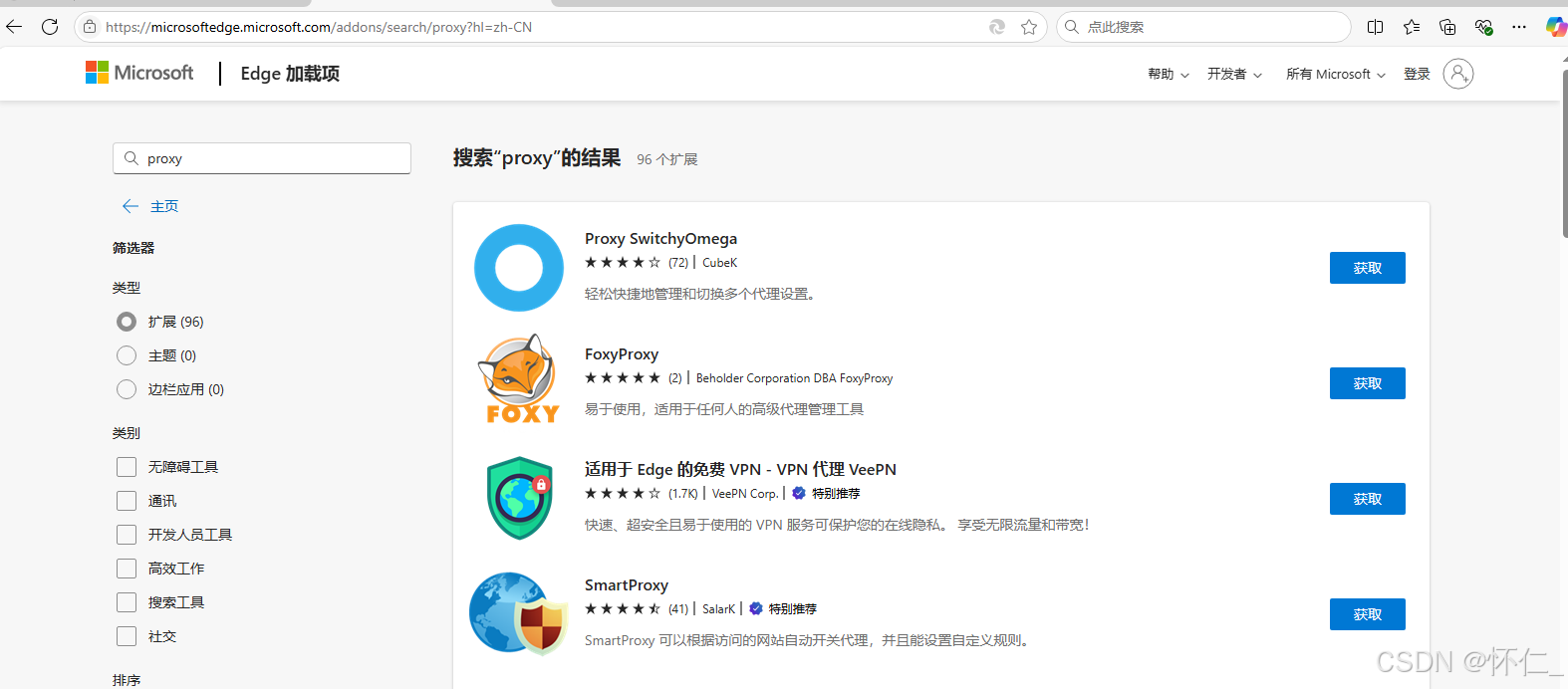Click the 登录 sign-in link
The width and height of the screenshot is (1568, 689).
click(1417, 74)
